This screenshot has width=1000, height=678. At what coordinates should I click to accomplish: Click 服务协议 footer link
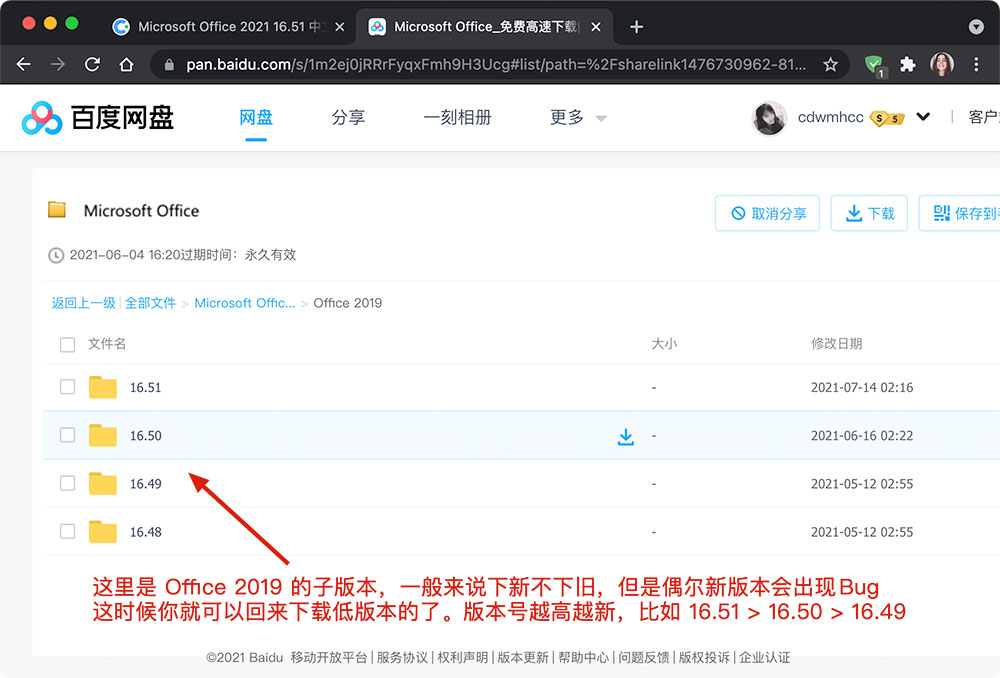(x=402, y=658)
